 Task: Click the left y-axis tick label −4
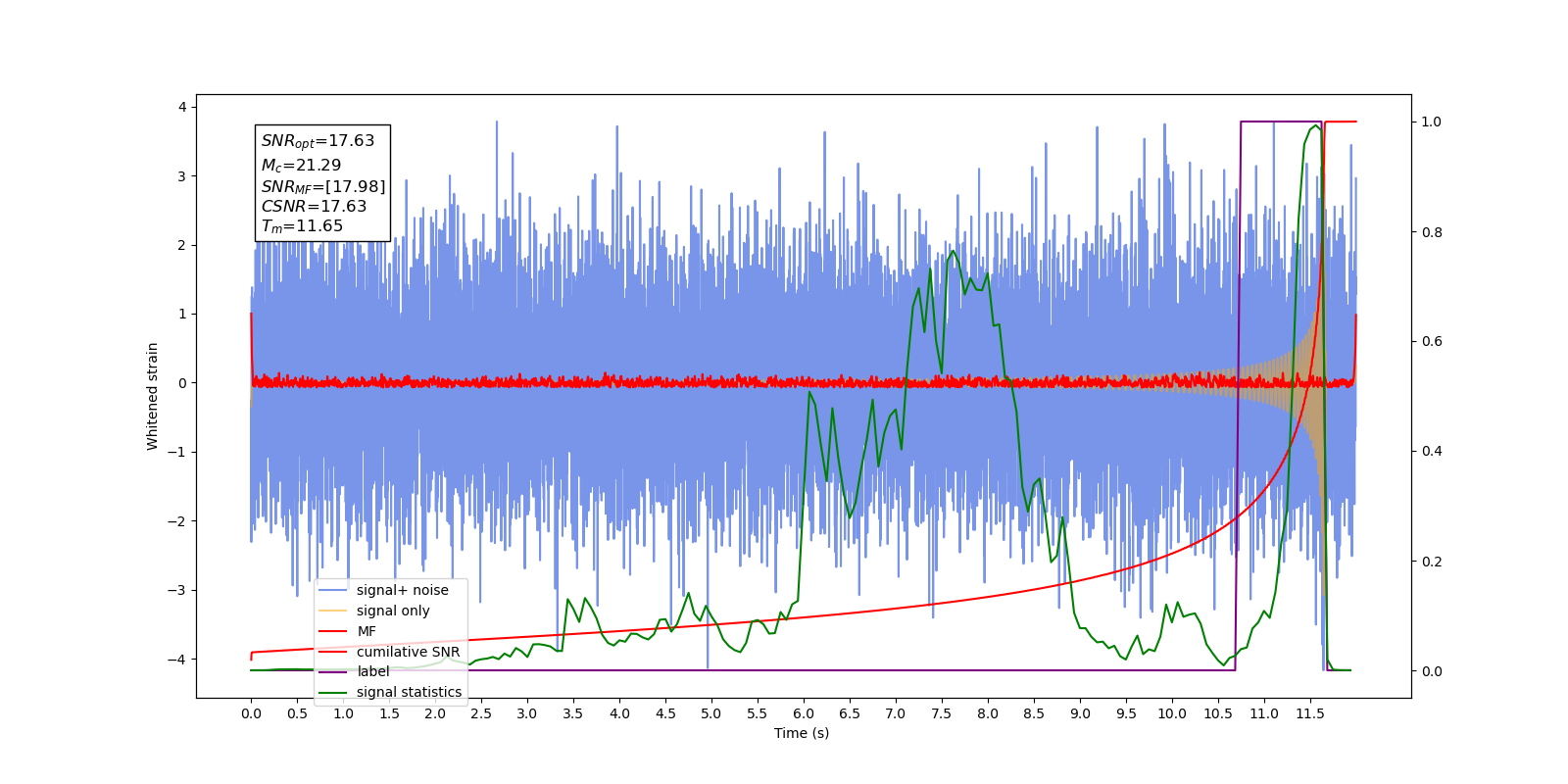tap(176, 660)
